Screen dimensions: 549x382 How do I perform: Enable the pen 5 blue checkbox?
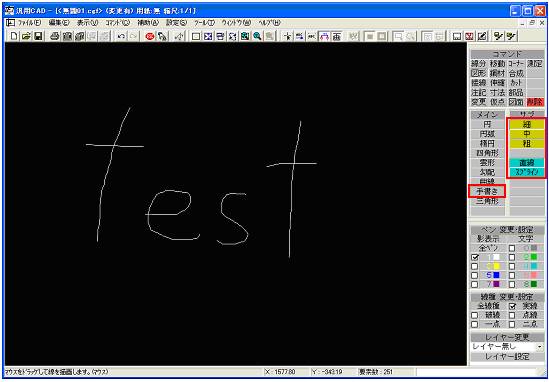pos(475,275)
